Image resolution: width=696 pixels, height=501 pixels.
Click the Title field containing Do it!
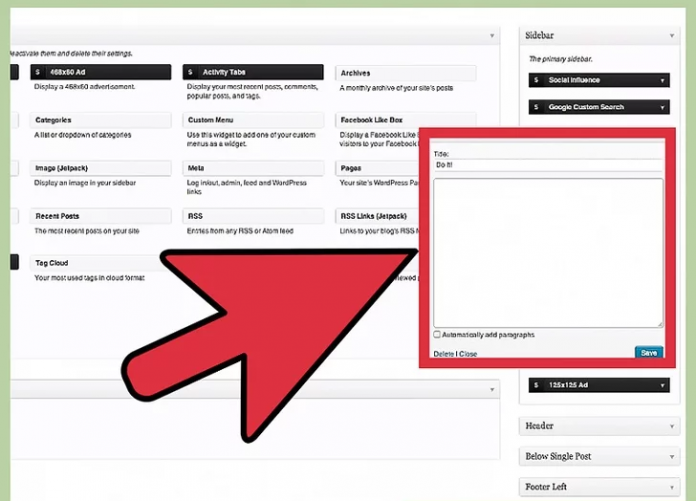click(x=547, y=165)
